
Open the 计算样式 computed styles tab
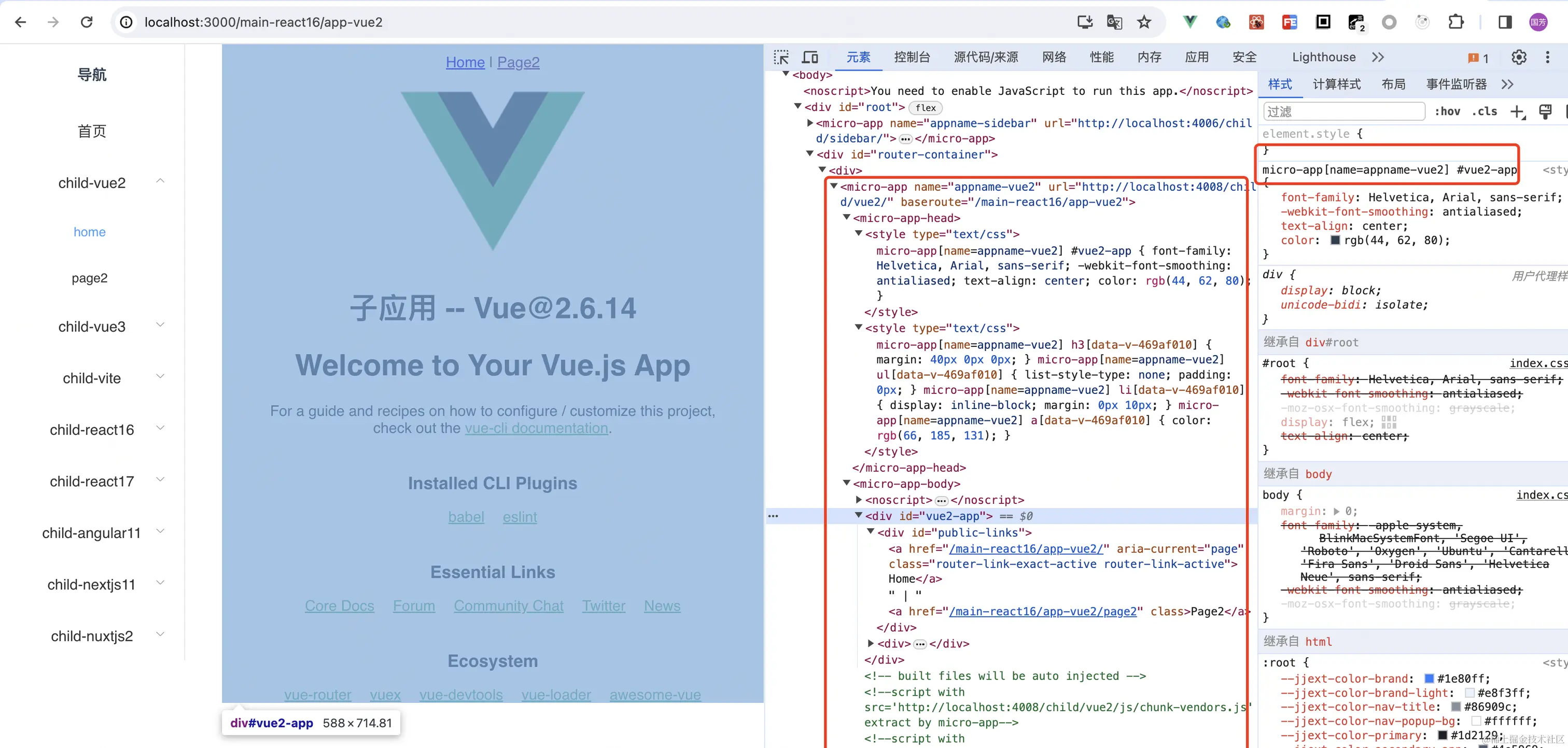pyautogui.click(x=1336, y=84)
